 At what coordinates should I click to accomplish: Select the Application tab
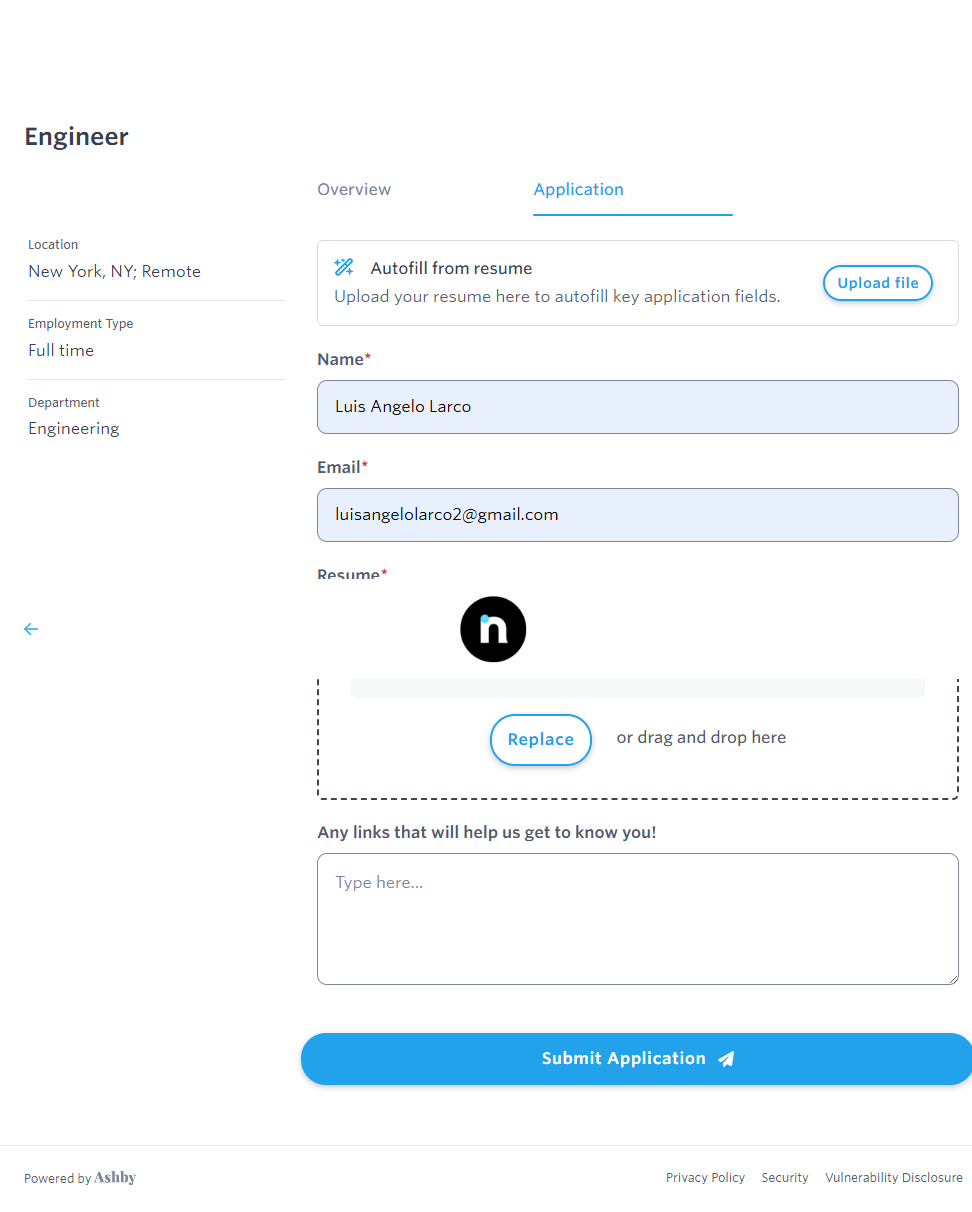[x=578, y=189]
